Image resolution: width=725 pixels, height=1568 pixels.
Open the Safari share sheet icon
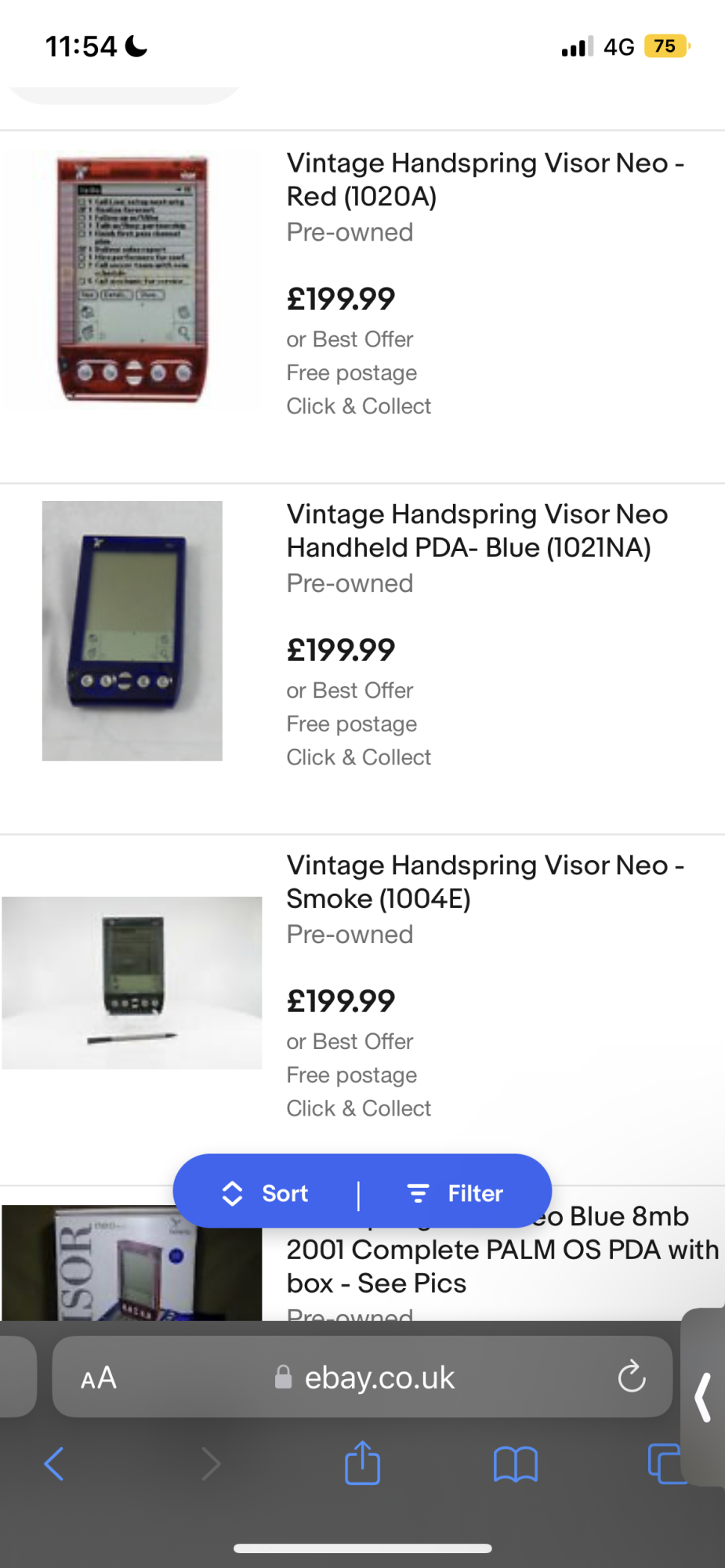point(362,1463)
